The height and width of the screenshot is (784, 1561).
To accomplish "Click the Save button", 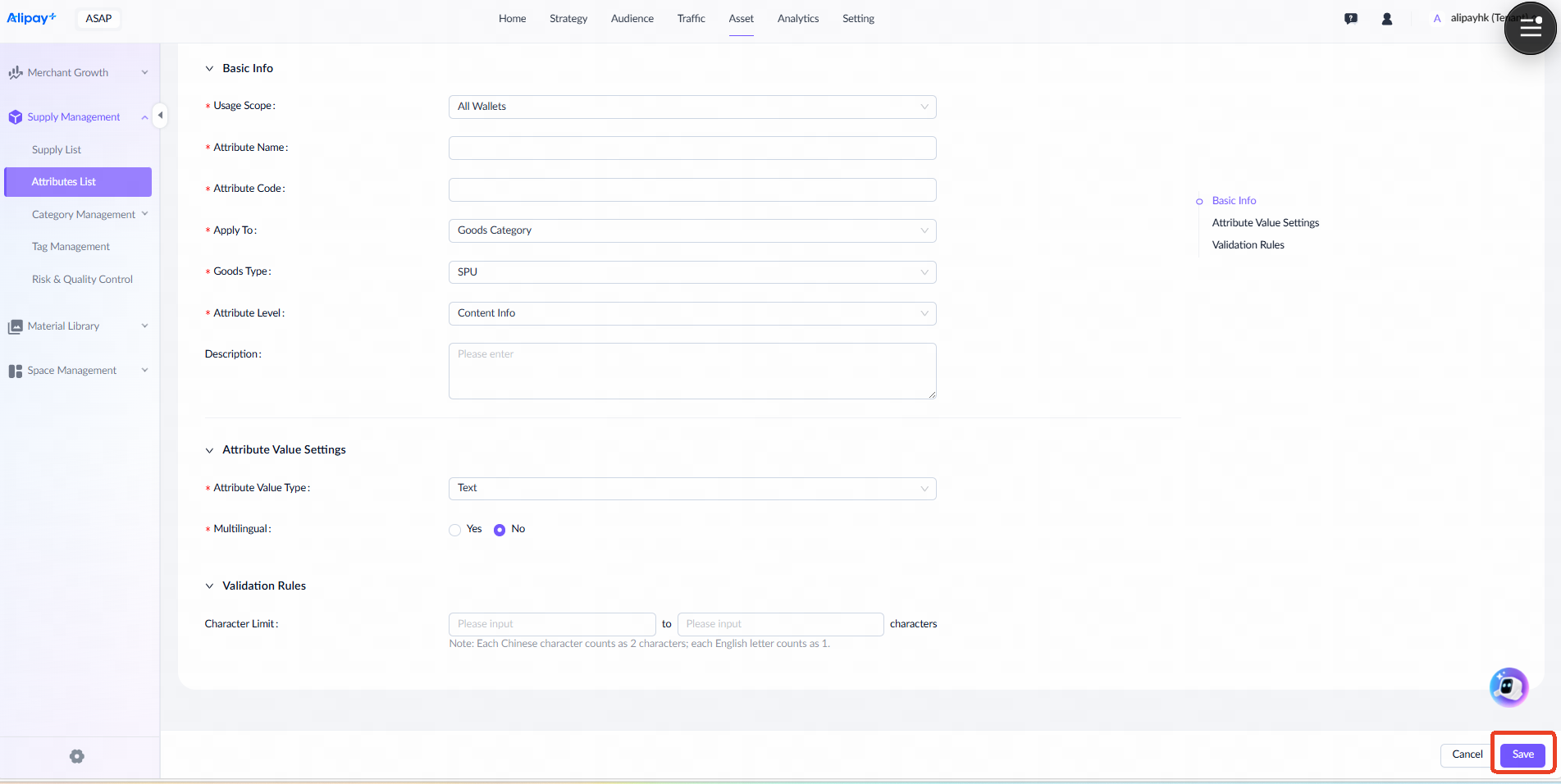I will point(1522,754).
